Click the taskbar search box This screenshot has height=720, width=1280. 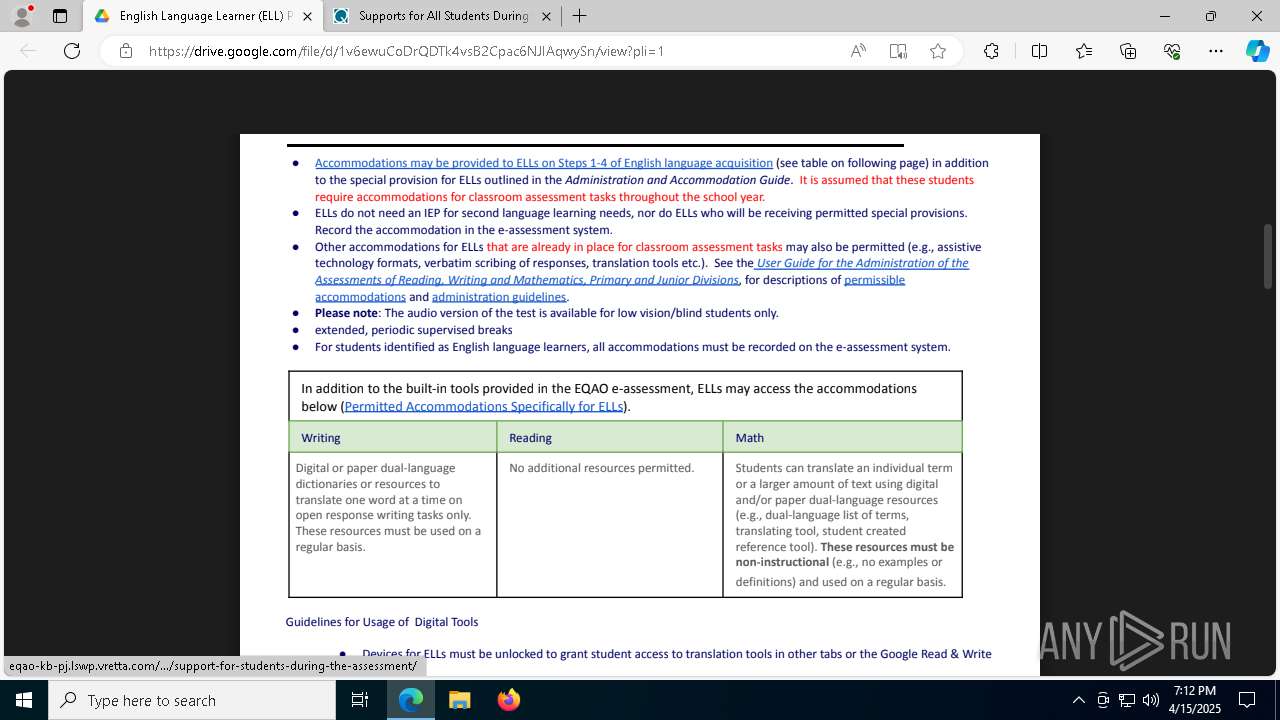coord(192,700)
